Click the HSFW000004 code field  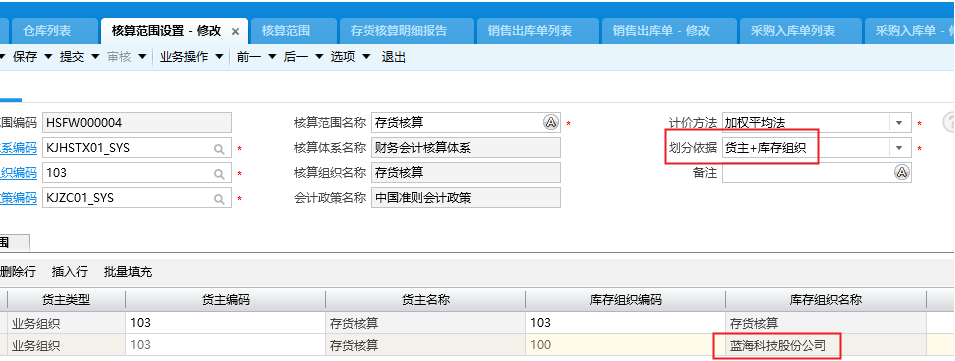[137, 123]
